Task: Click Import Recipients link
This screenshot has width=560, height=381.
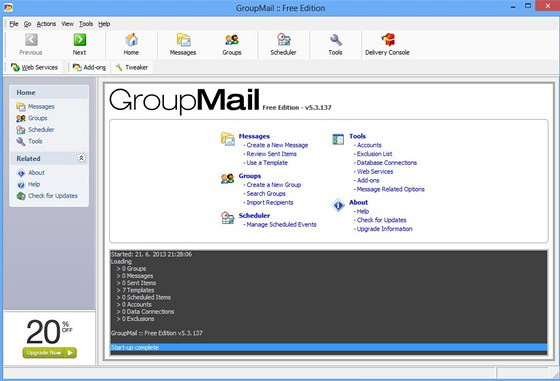Action: pos(270,202)
